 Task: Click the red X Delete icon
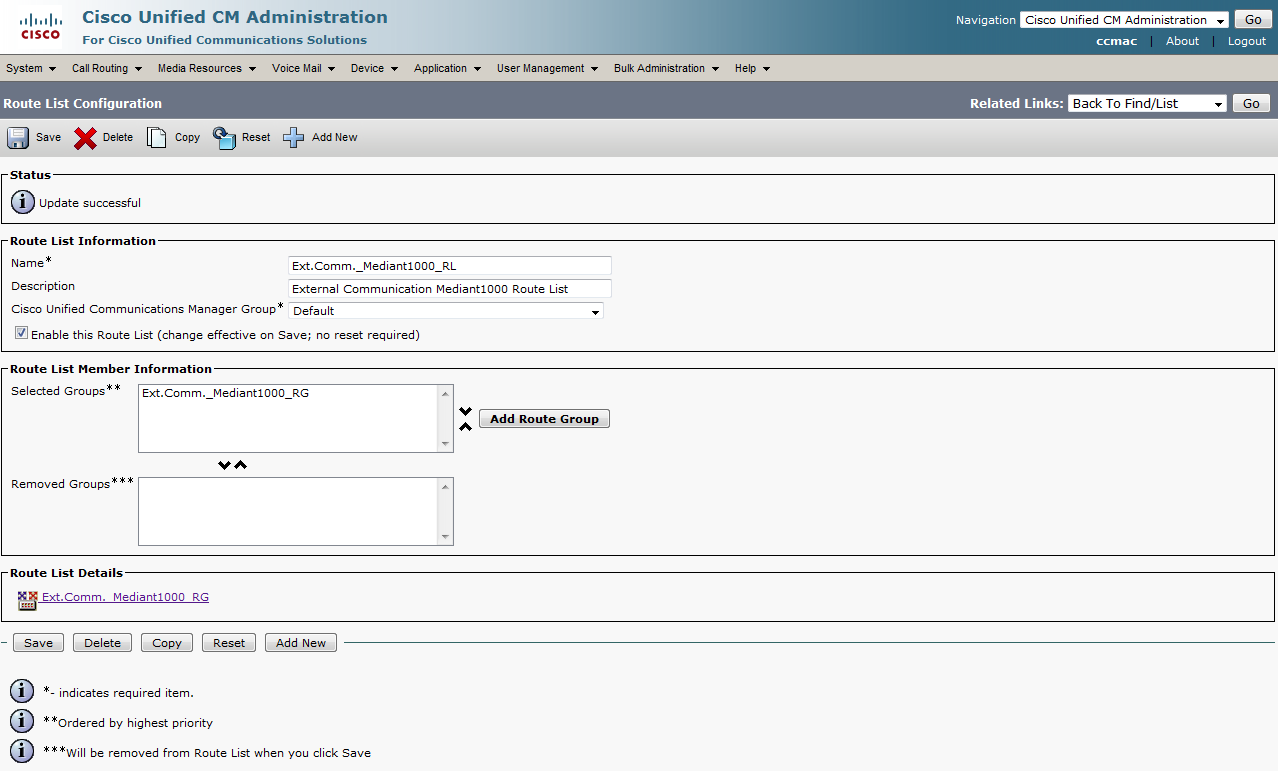[x=86, y=138]
